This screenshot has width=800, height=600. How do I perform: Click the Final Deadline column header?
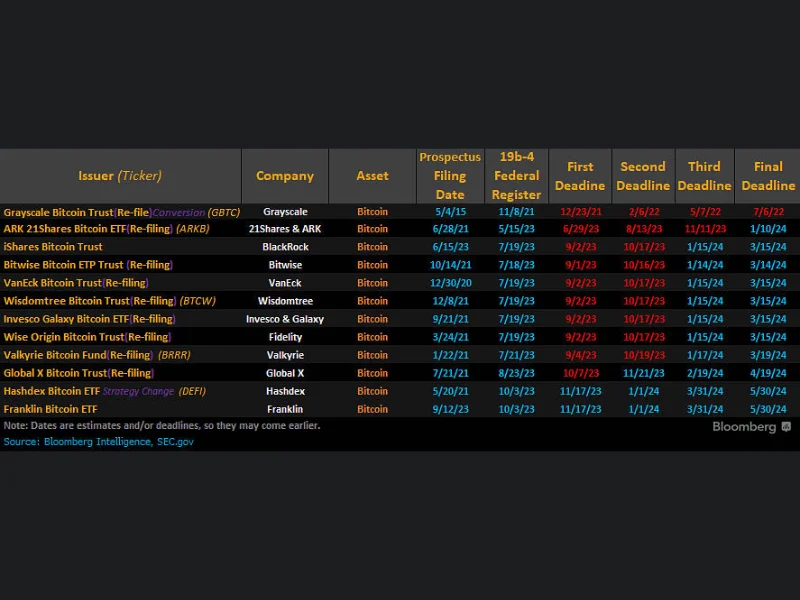pos(768,176)
